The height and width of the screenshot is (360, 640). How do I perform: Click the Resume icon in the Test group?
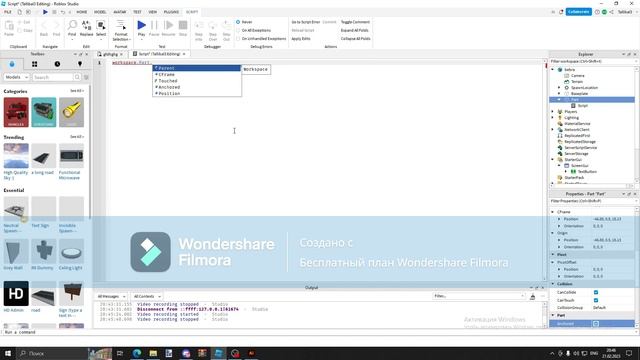click(168, 25)
